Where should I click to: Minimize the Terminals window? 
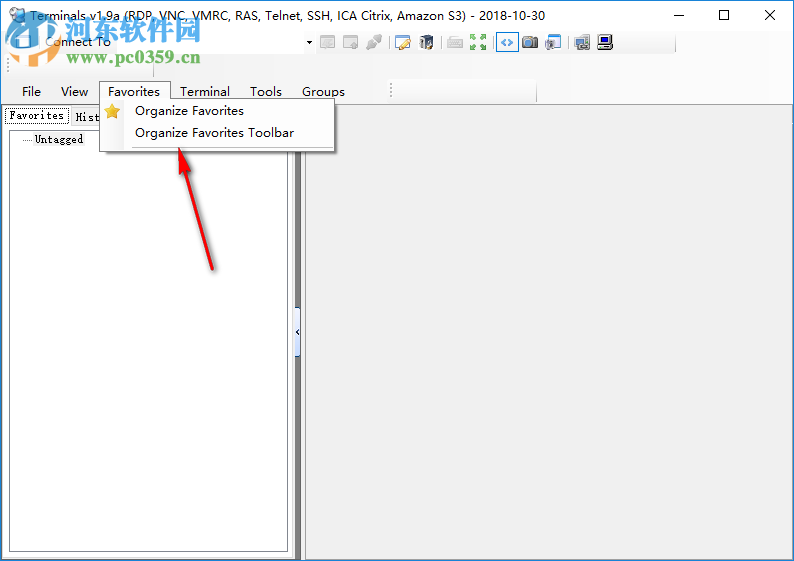point(679,16)
